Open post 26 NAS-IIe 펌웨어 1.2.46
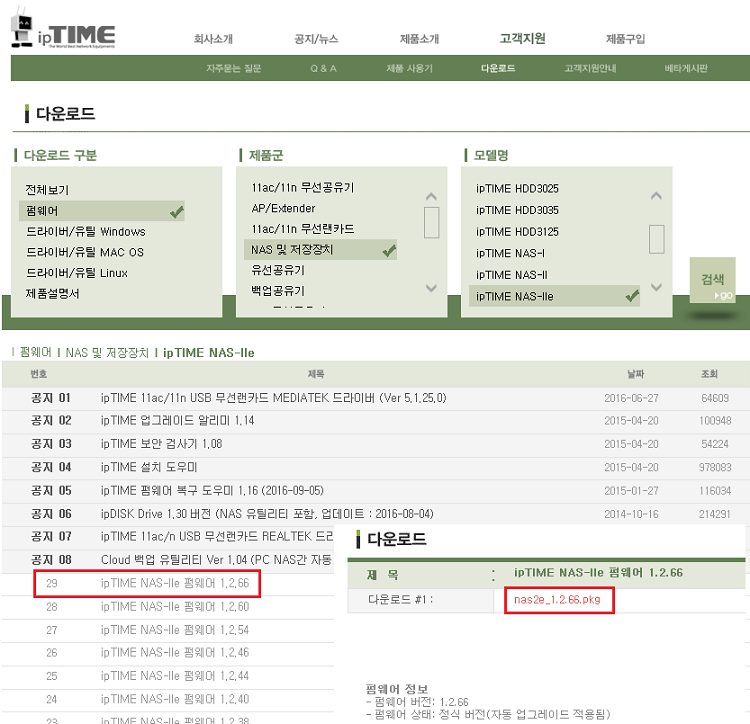 175,652
